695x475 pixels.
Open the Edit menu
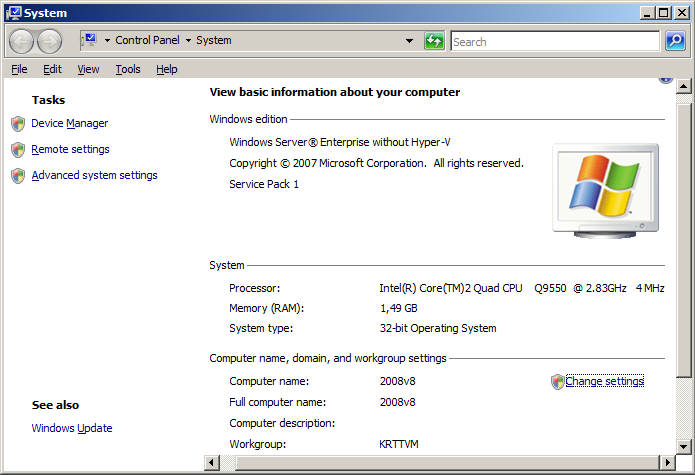coord(52,69)
